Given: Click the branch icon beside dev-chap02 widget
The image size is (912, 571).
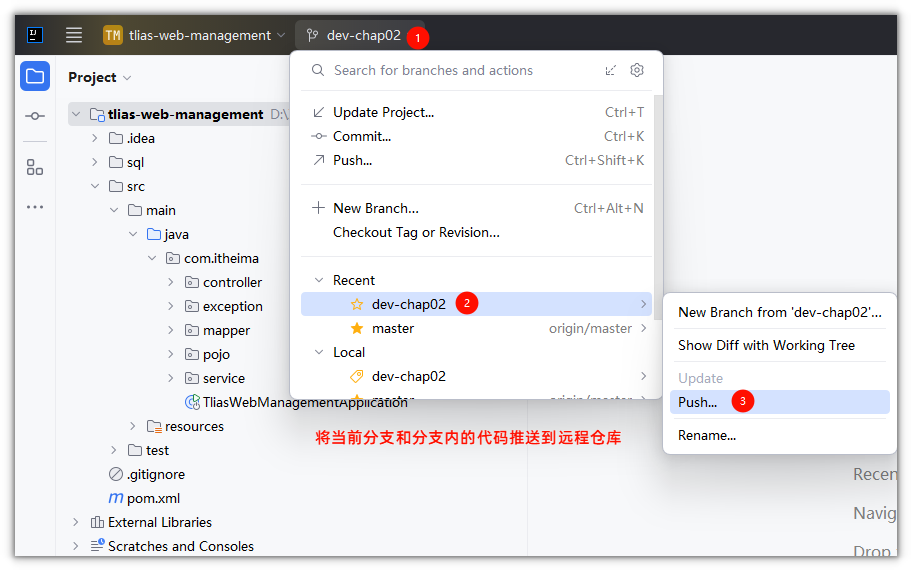Looking at the screenshot, I should (x=312, y=35).
